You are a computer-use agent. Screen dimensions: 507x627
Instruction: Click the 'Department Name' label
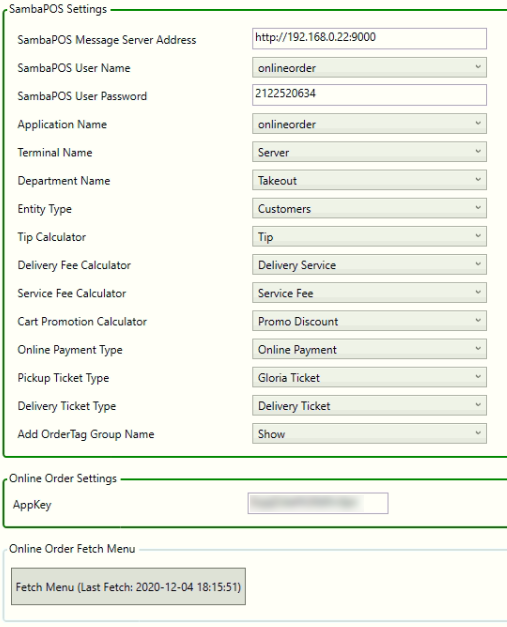64,181
